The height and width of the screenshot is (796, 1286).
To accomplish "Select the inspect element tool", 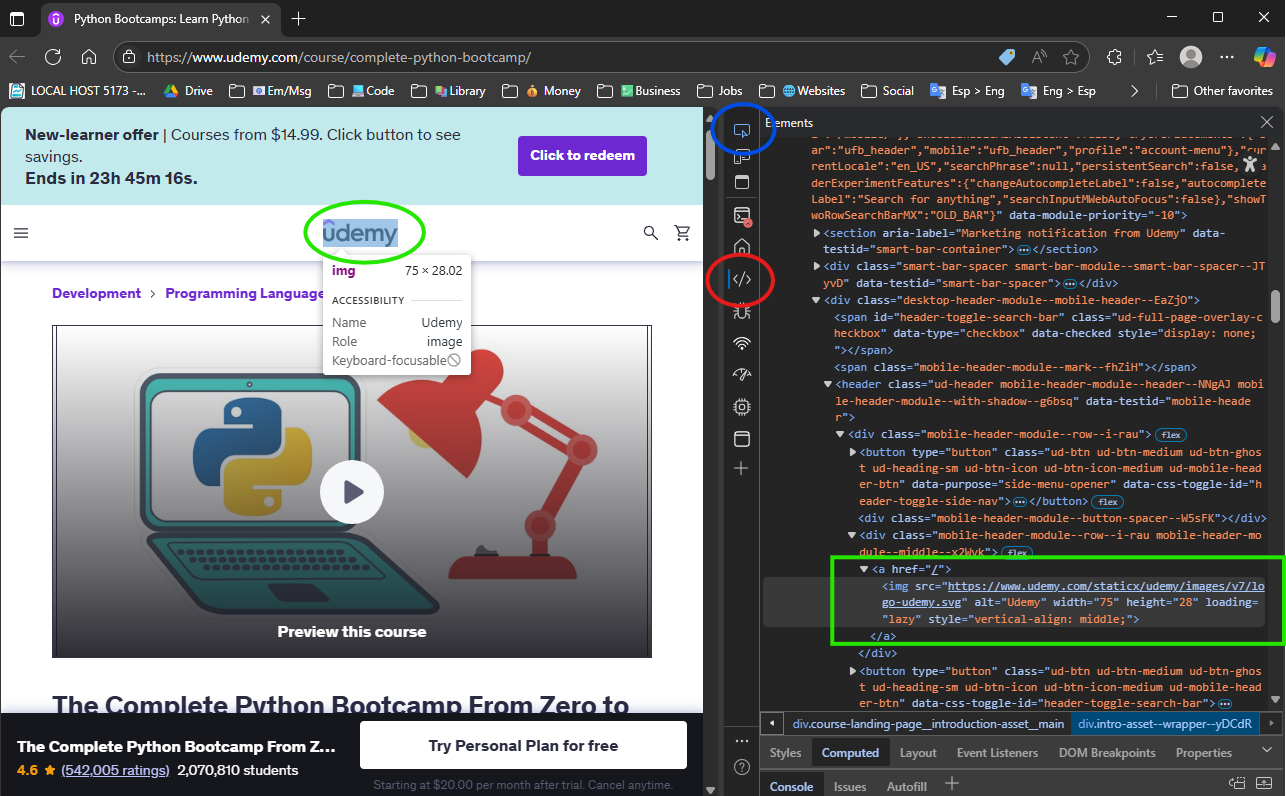I will [742, 131].
